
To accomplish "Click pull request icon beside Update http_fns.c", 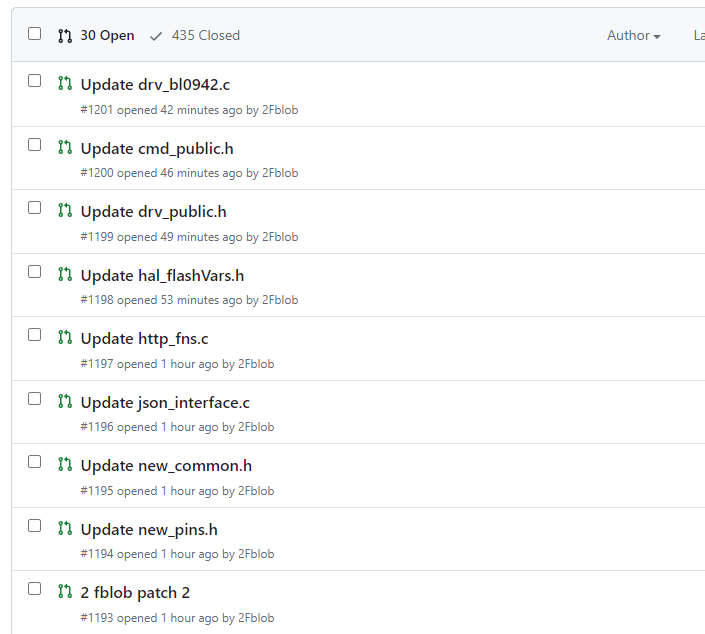I will 65,337.
